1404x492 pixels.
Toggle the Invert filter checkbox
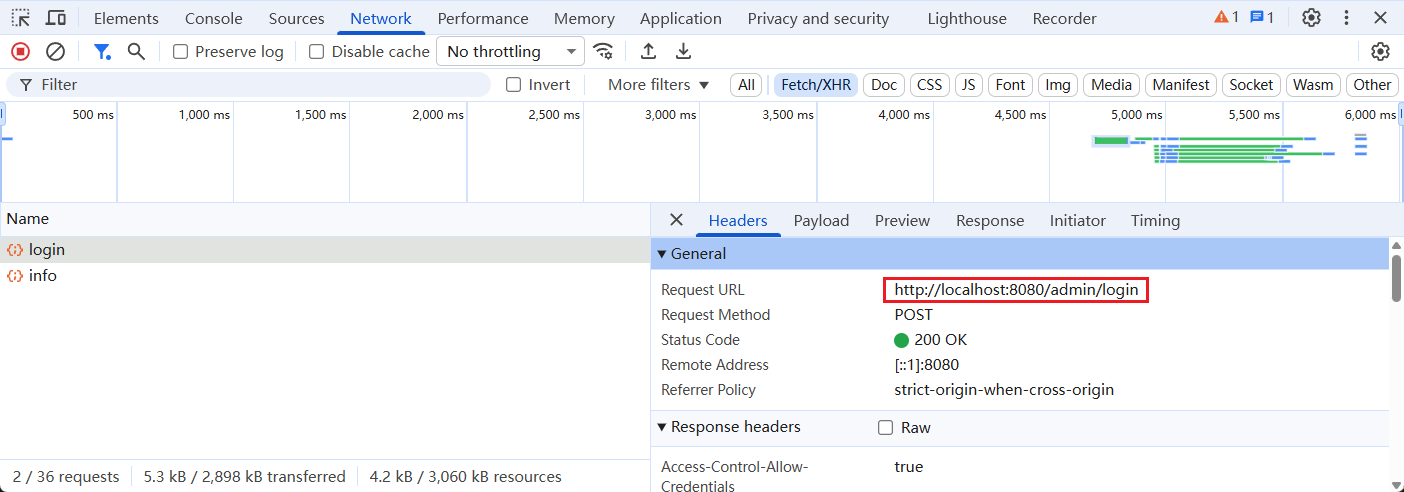click(514, 85)
